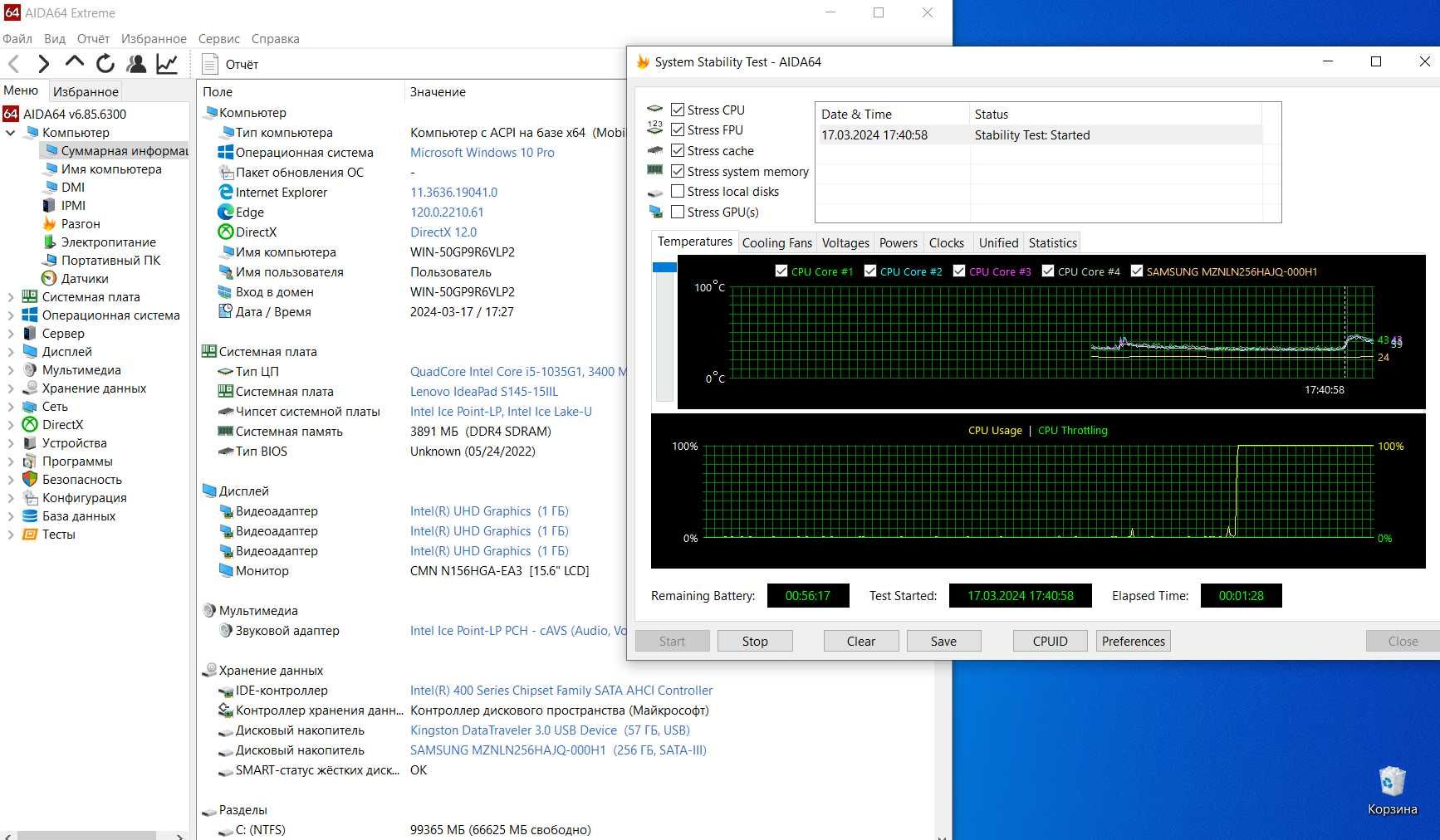Open the Файл menu
Screen dimensions: 1440x840
[17, 39]
